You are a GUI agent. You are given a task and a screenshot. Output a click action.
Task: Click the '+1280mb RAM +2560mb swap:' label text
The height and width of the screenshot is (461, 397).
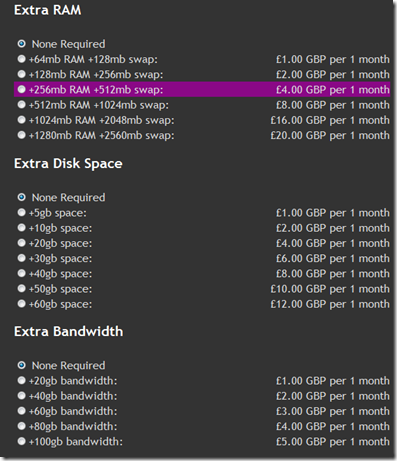(x=102, y=135)
